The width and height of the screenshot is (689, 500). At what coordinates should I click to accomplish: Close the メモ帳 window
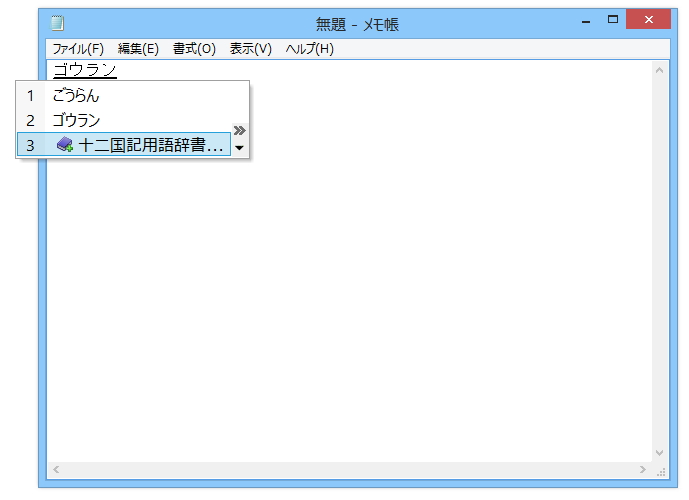649,19
